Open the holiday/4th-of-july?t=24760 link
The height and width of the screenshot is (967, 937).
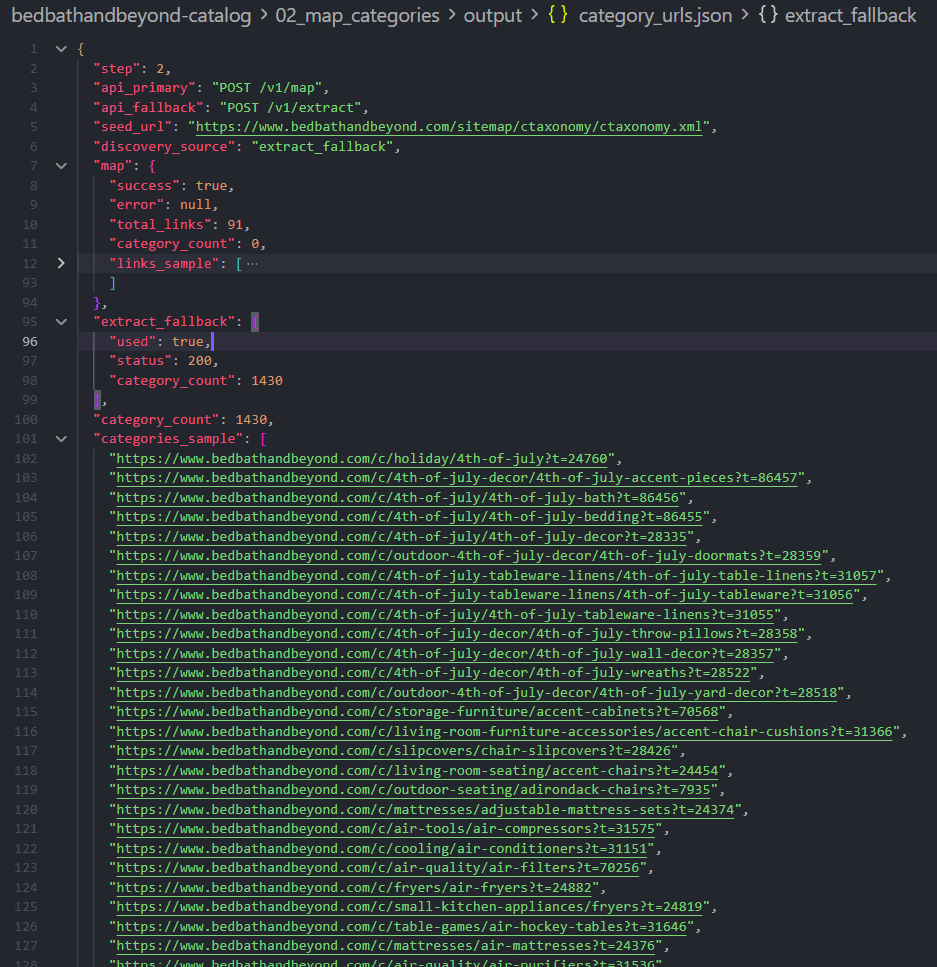(362, 459)
